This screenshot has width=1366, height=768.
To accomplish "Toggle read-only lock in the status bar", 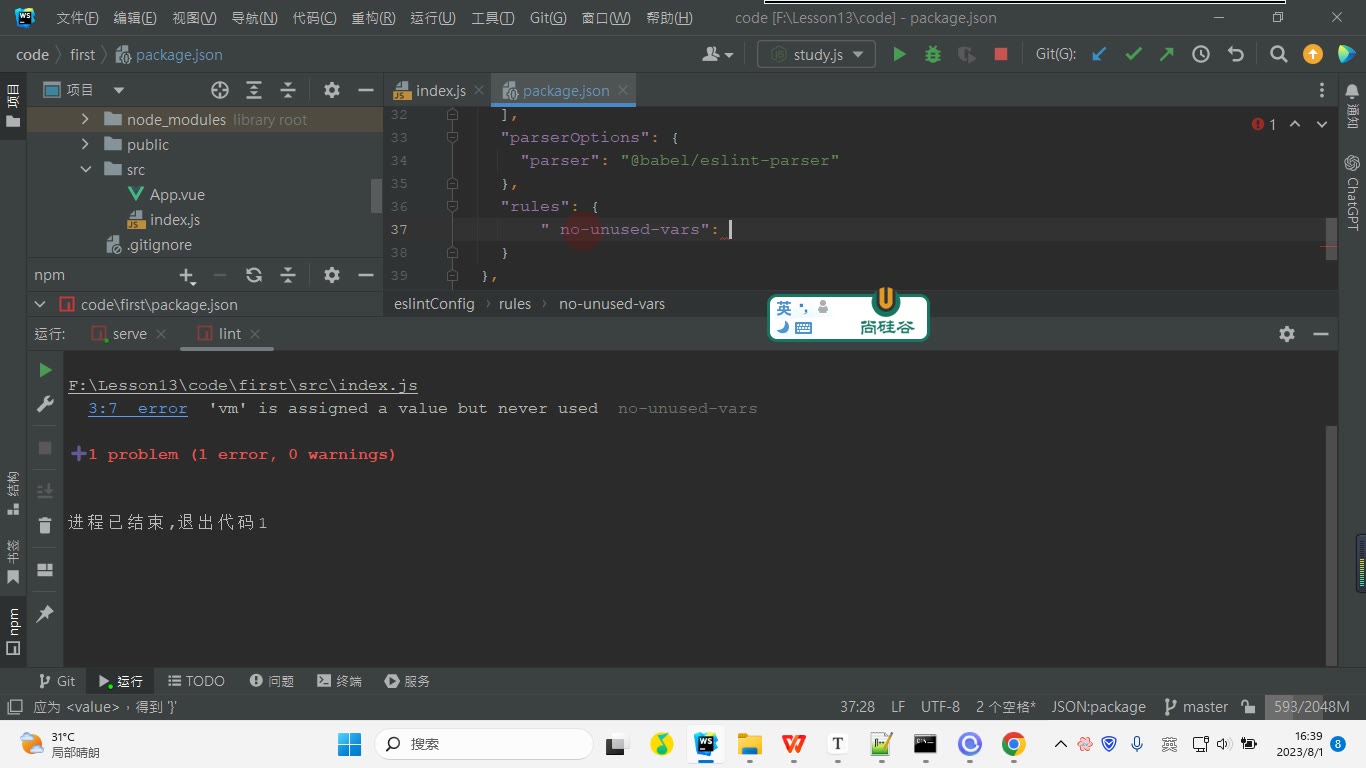I will [1248, 706].
